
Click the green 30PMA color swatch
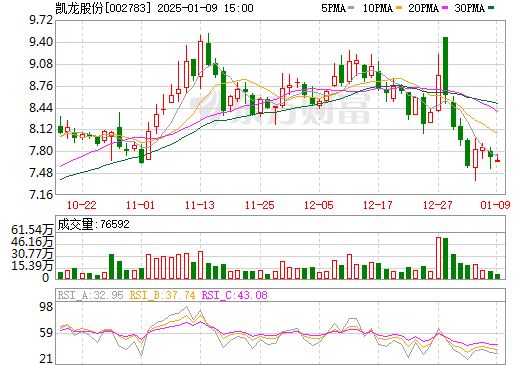pos(491,8)
